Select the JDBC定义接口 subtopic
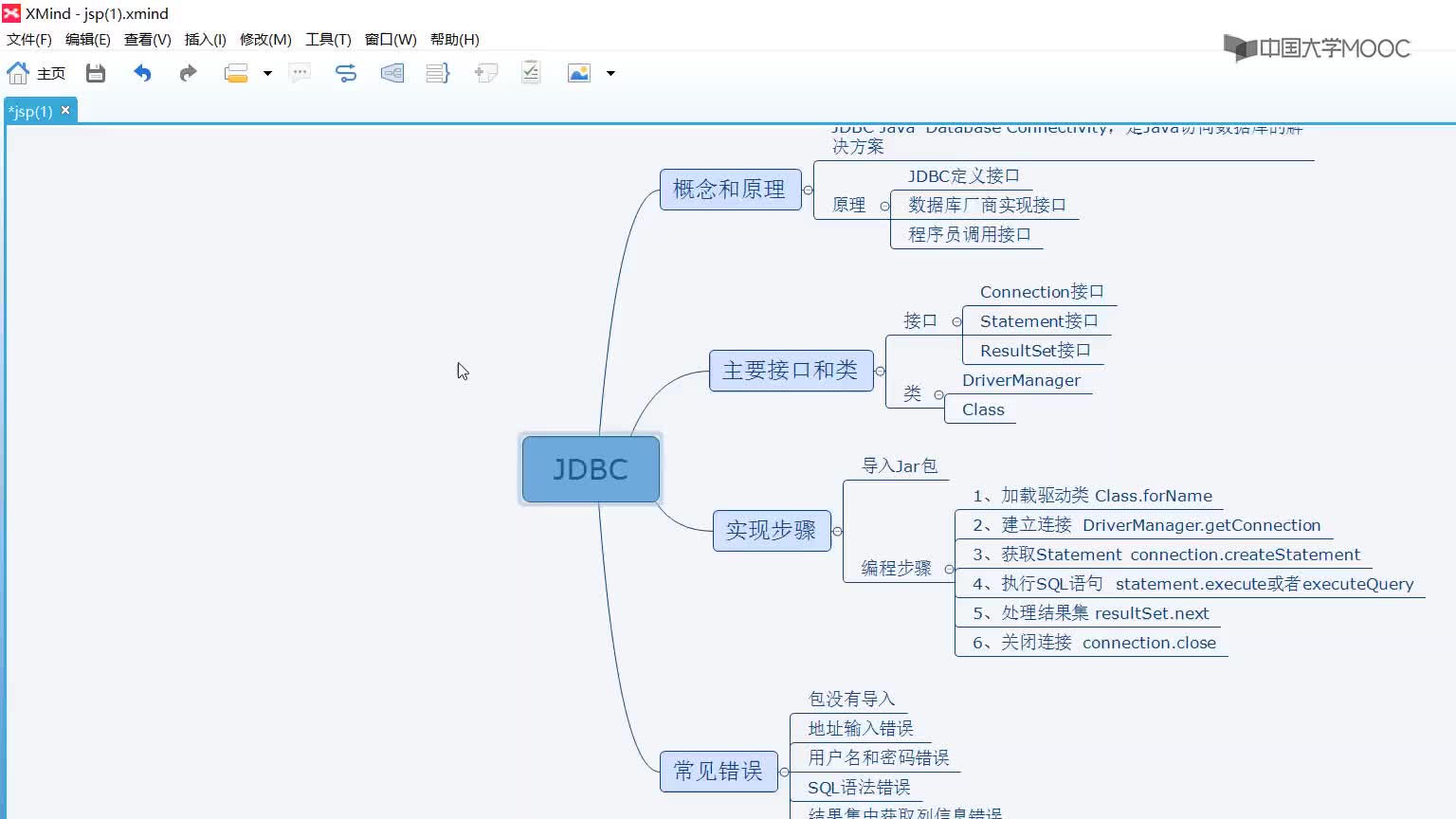The image size is (1456, 819). pos(963,176)
